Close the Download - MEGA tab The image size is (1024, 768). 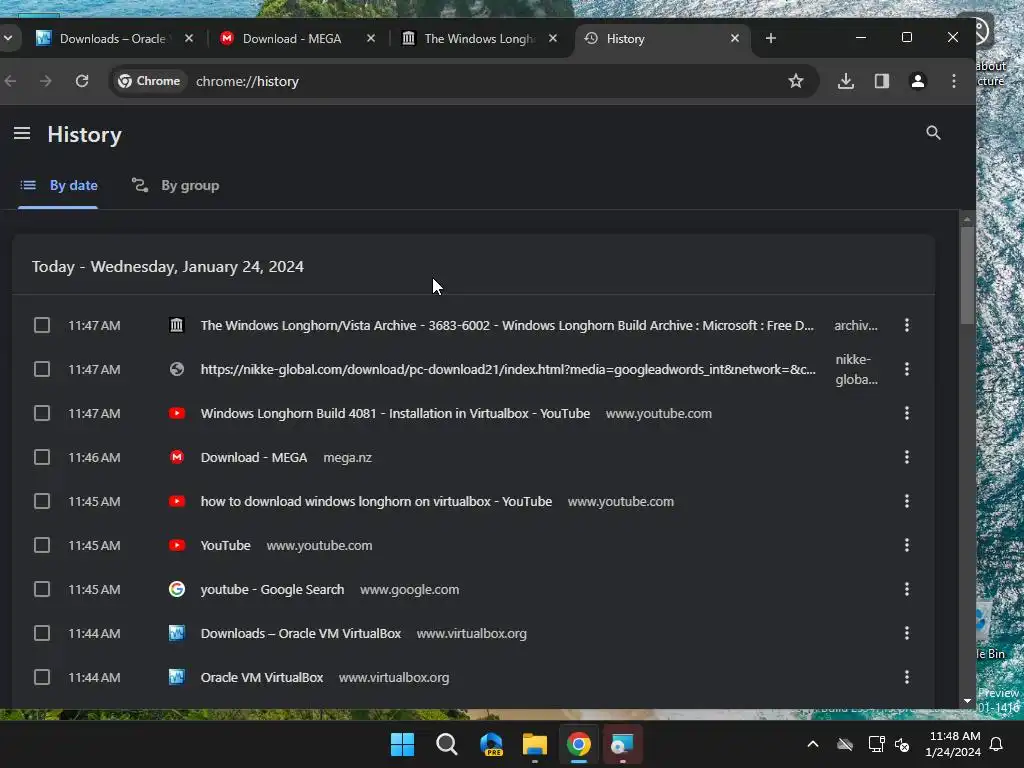(371, 39)
